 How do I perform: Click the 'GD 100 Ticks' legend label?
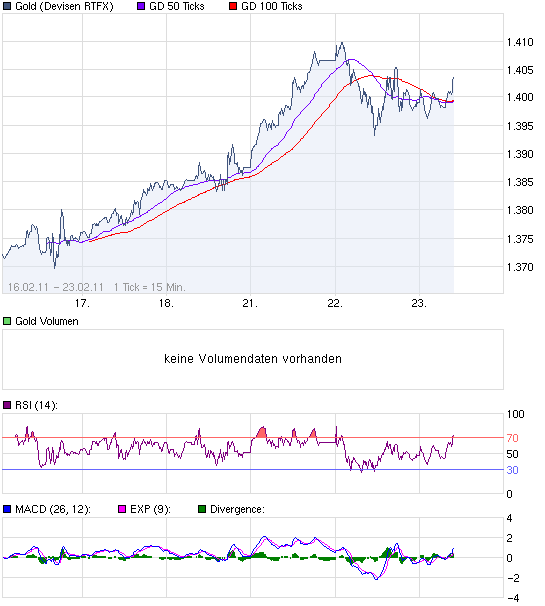(272, 6)
